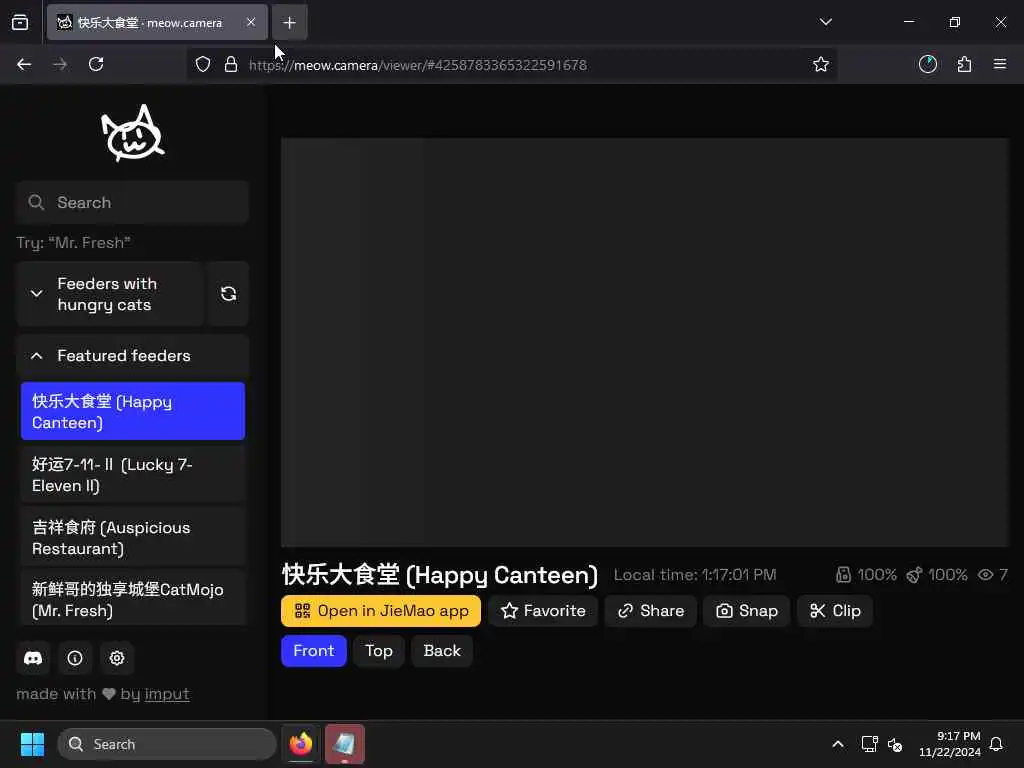Viewport: 1024px width, 768px height.
Task: Click the camera video viewer area
Action: pyautogui.click(x=645, y=342)
